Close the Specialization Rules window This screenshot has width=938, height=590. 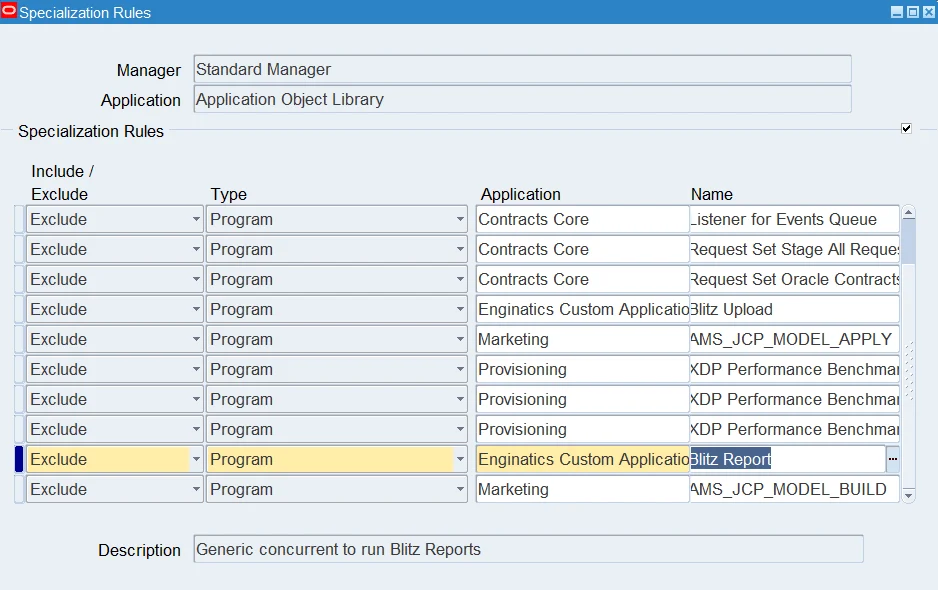[928, 12]
